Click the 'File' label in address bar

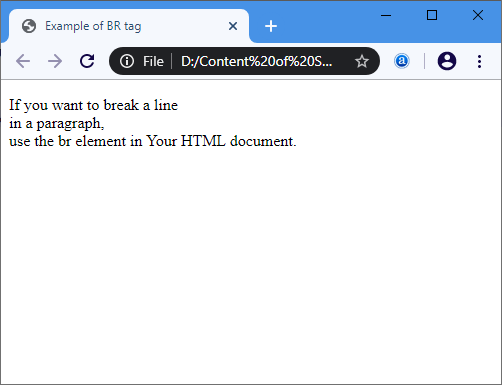coord(153,61)
